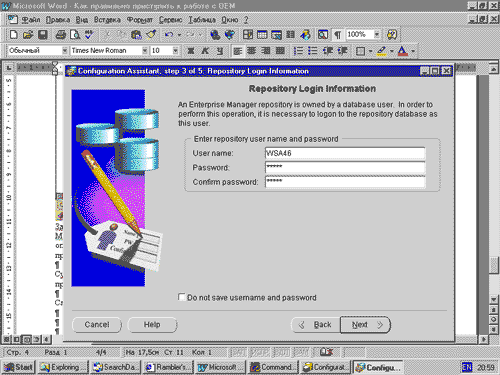Click the Help button in the wizard

[152, 325]
